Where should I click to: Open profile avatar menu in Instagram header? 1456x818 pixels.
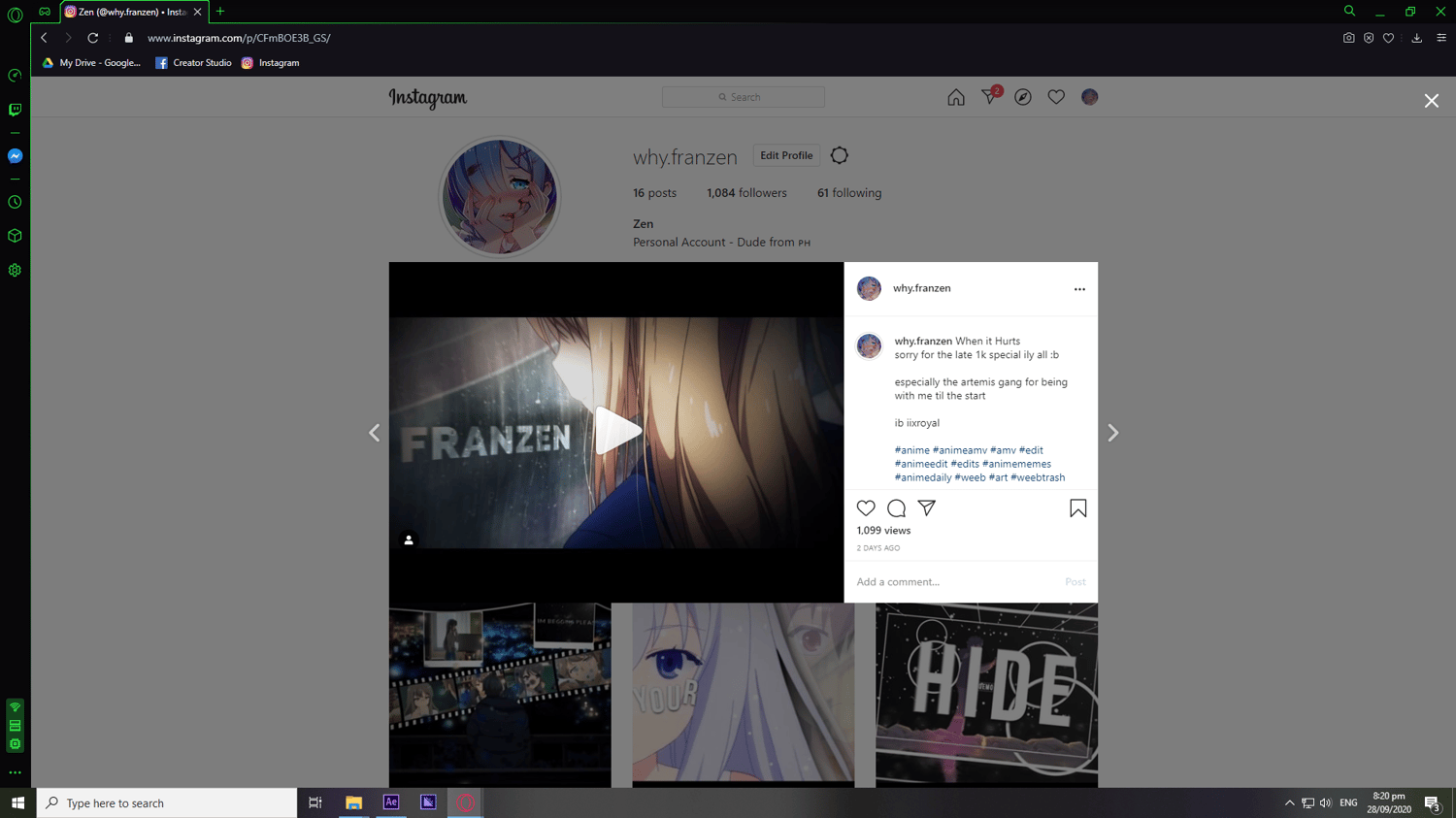1089,97
